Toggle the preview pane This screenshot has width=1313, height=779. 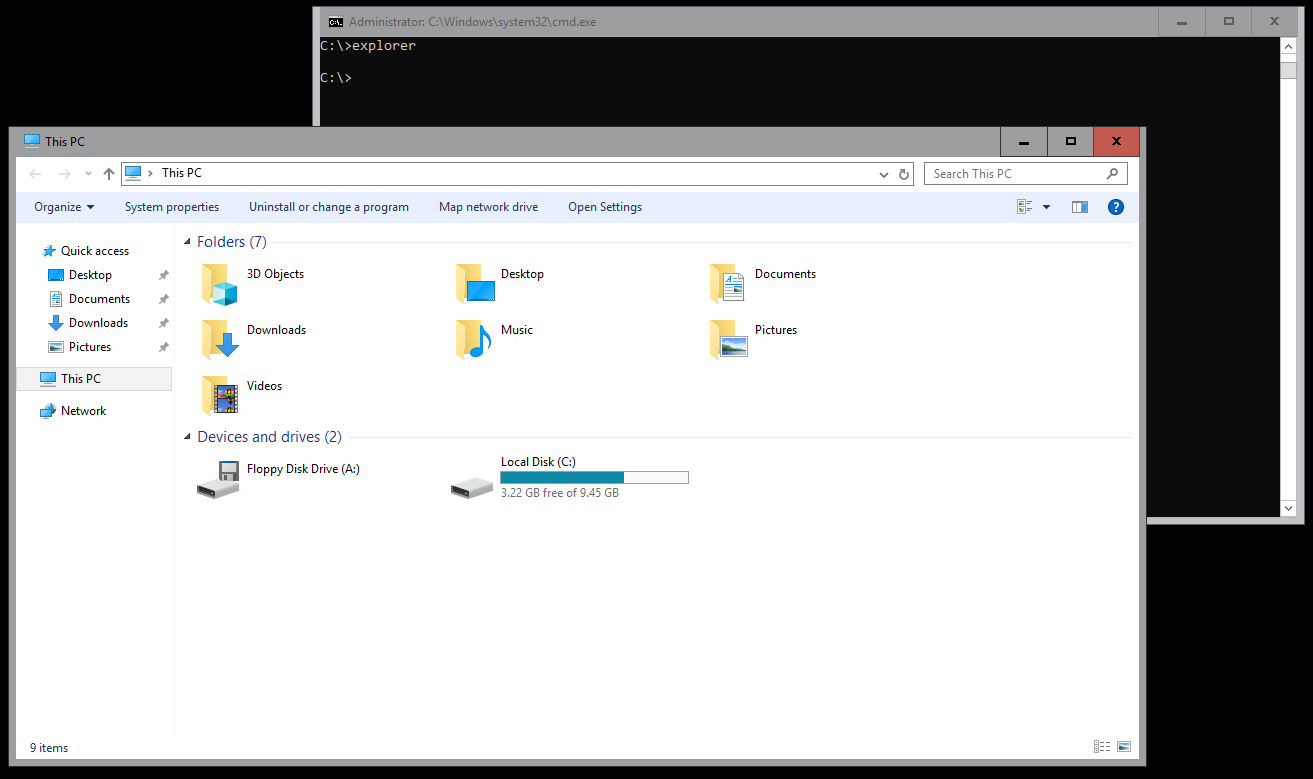point(1079,207)
